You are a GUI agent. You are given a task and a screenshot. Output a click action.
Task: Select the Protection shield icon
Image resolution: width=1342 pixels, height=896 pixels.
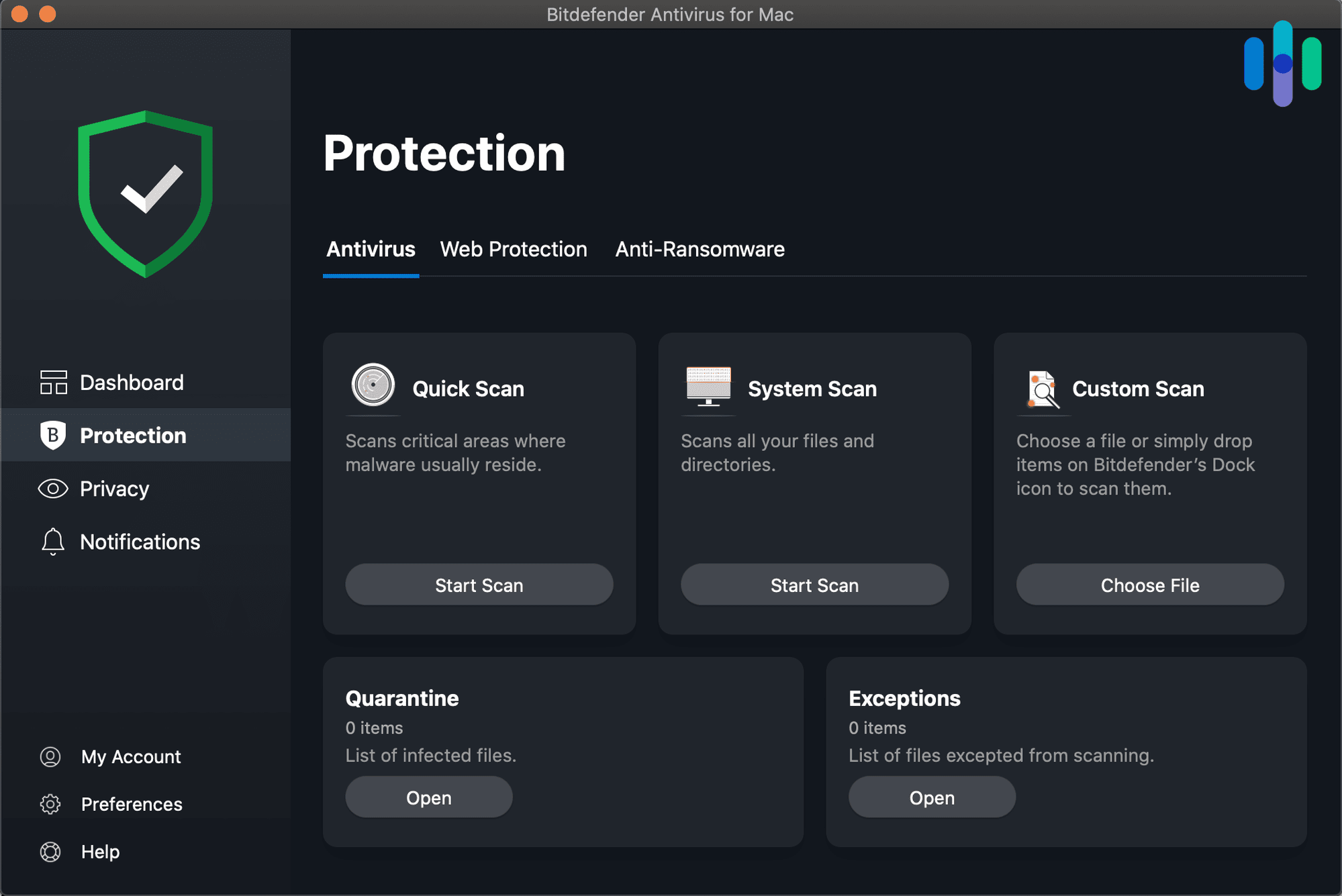[51, 435]
